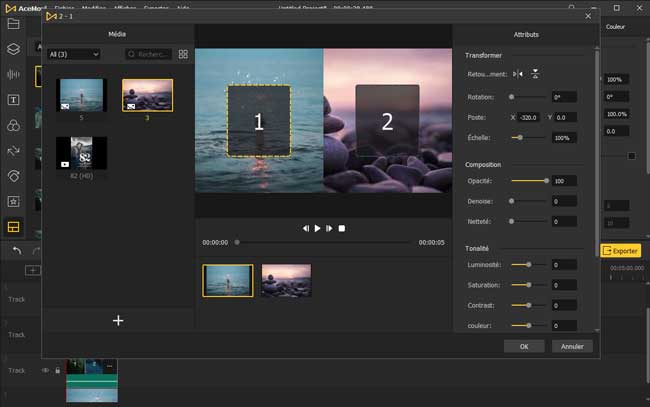Switch media list to grid view icon

coord(183,54)
